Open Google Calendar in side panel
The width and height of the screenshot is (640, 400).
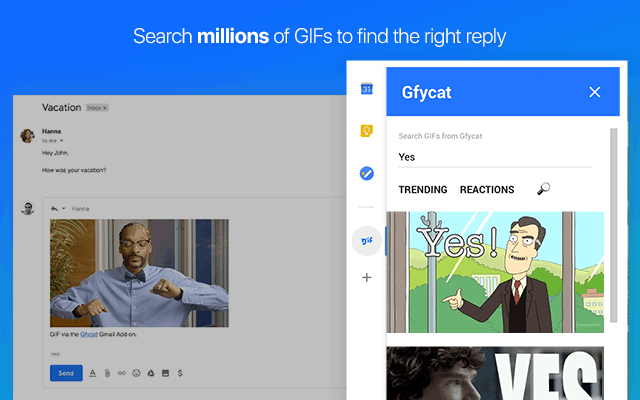[x=366, y=89]
